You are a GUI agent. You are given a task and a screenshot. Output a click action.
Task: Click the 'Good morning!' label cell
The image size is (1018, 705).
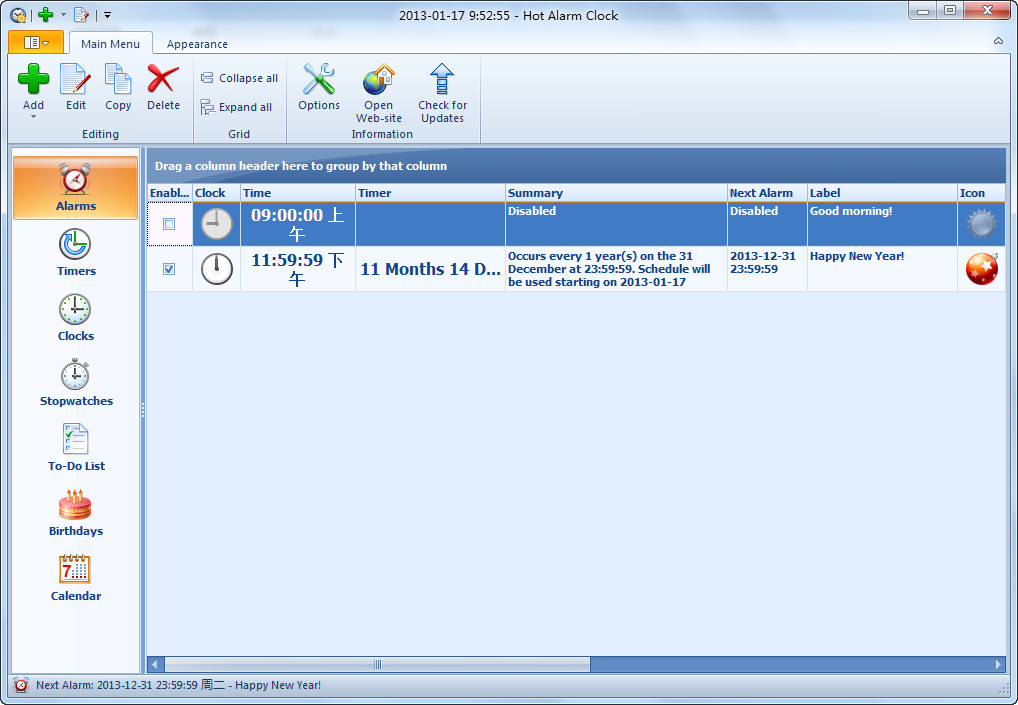882,224
